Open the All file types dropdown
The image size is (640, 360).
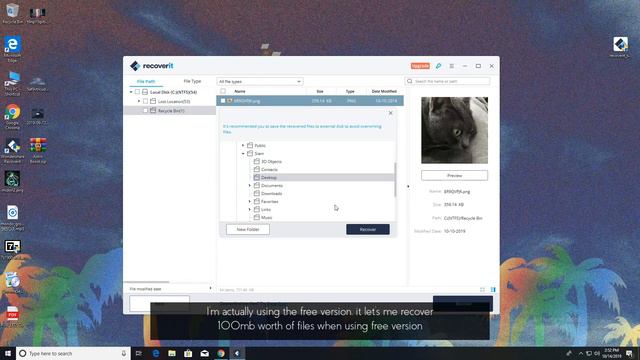260,82
